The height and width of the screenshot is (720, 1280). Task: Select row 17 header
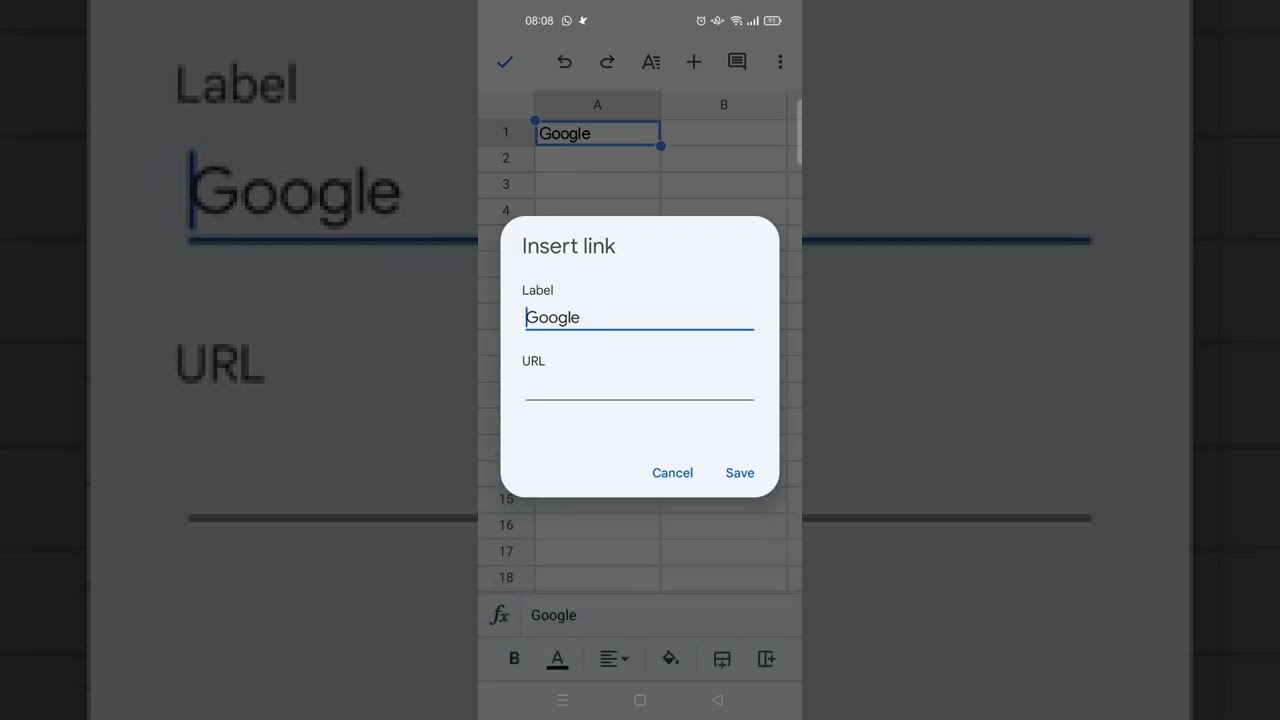click(x=506, y=551)
